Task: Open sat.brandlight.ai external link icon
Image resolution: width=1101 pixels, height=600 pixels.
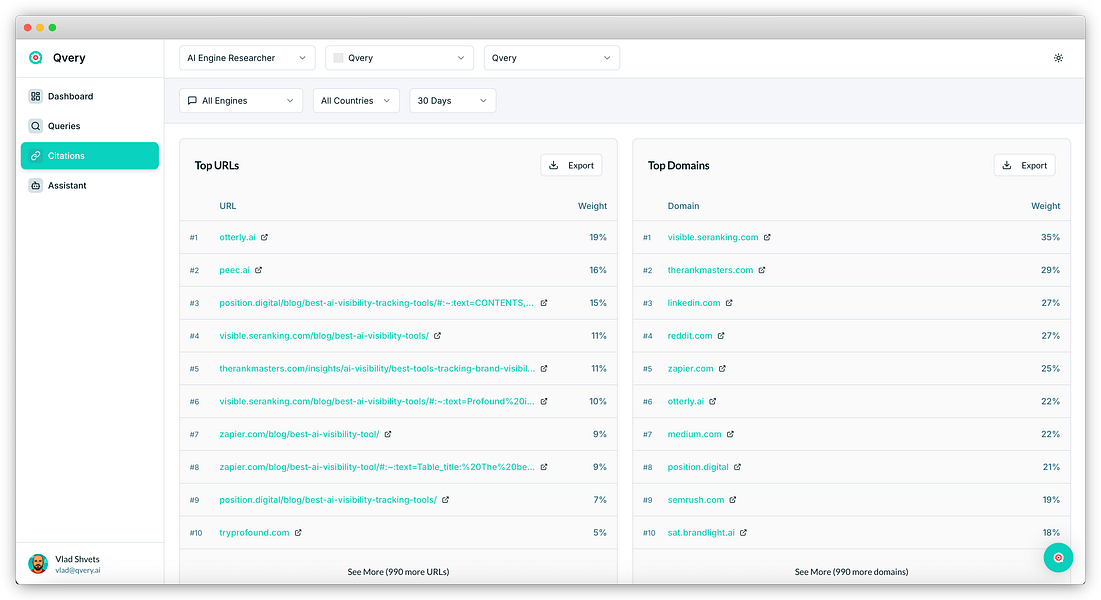Action: point(744,533)
